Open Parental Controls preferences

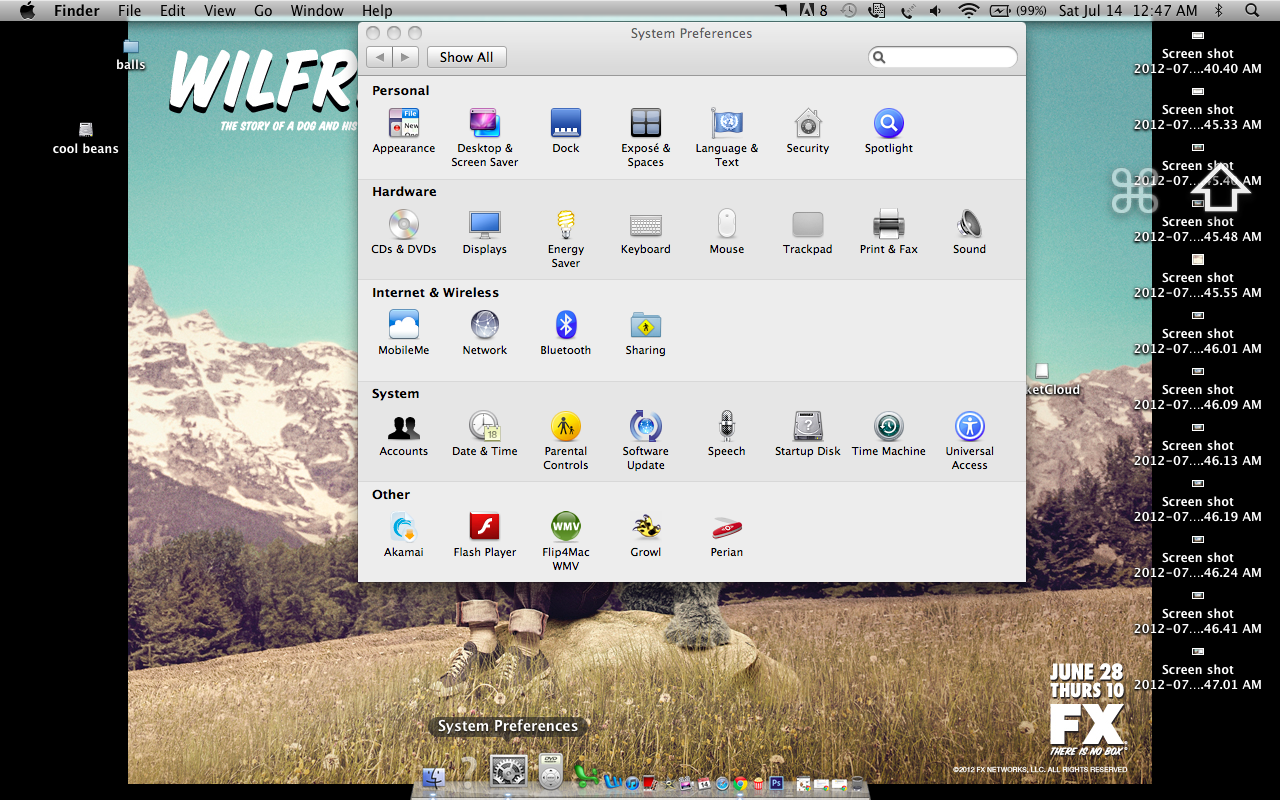click(x=566, y=441)
